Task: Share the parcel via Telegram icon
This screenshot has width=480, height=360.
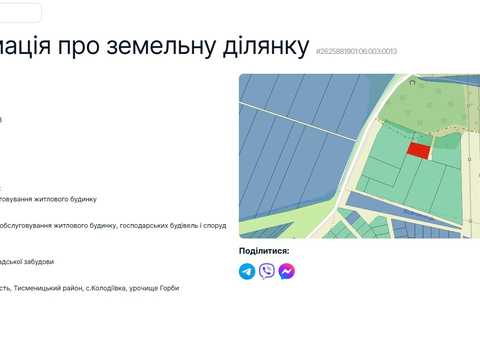Action: 247,271
